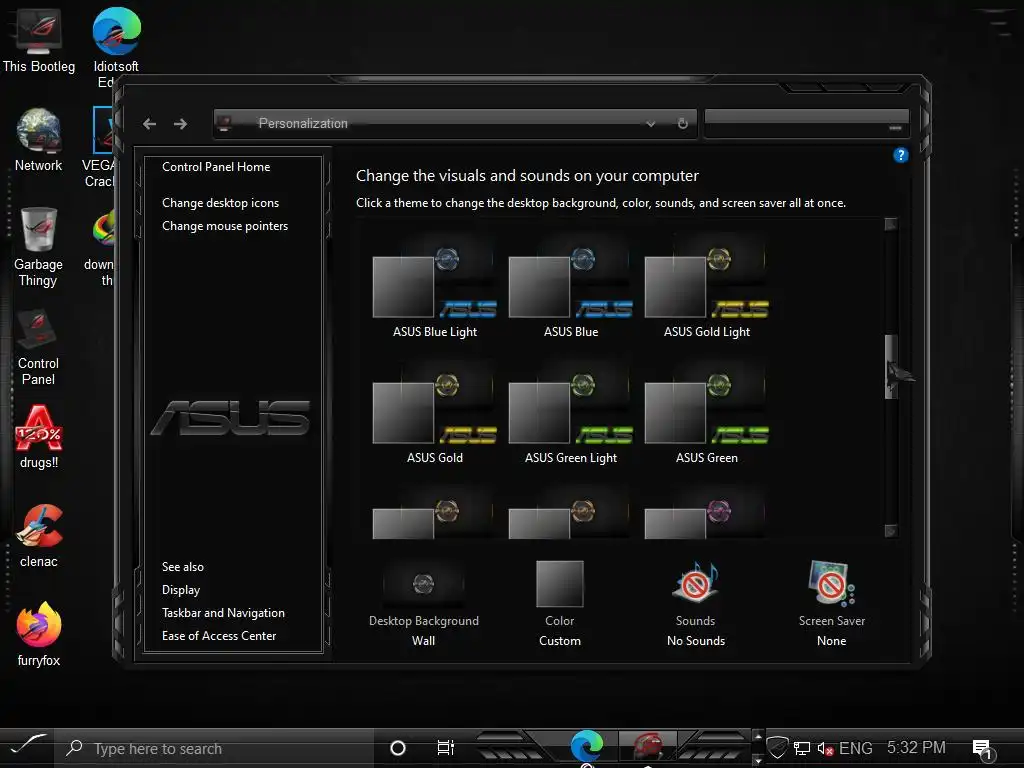Open Change mouse pointers link

click(225, 226)
